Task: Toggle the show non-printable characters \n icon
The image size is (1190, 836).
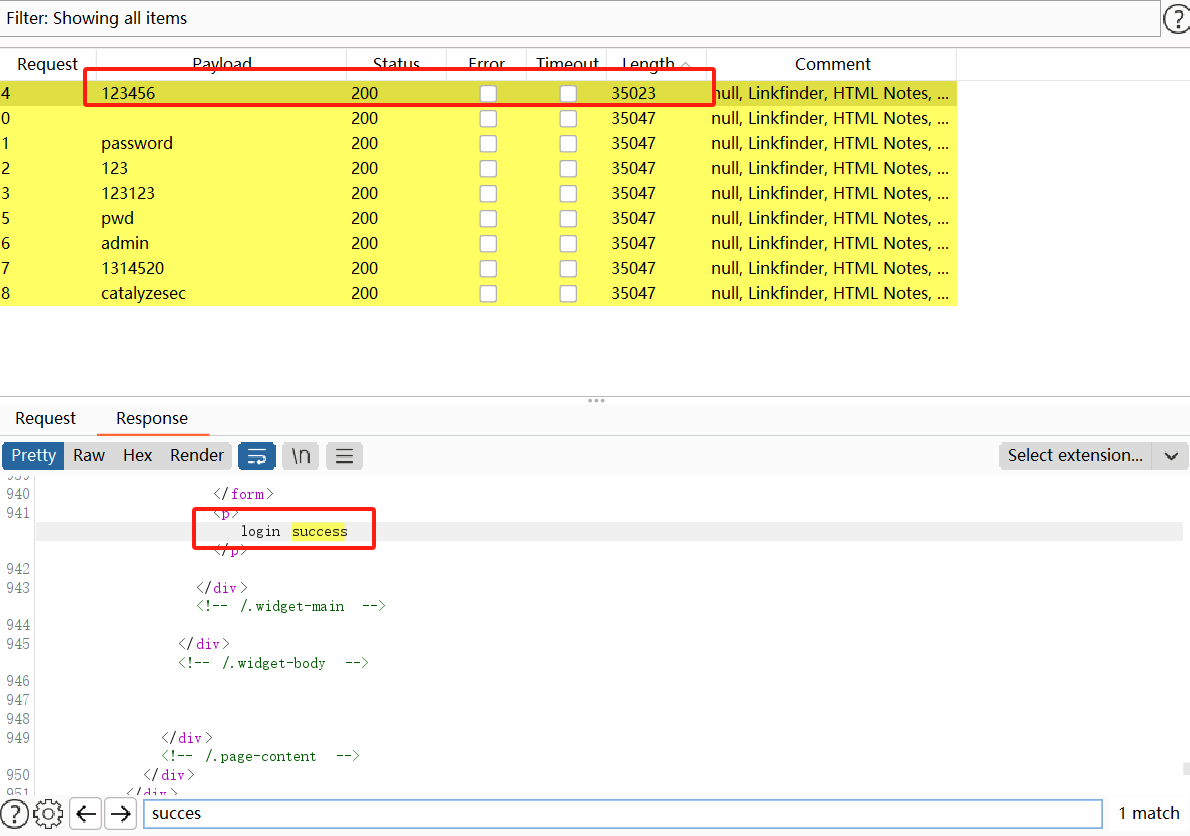Action: pos(301,456)
